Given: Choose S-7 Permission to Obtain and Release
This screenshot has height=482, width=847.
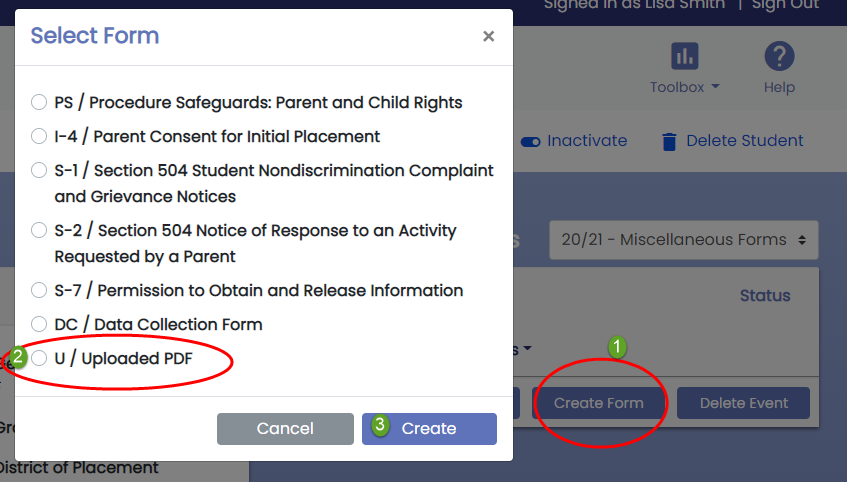Looking at the screenshot, I should (39, 290).
